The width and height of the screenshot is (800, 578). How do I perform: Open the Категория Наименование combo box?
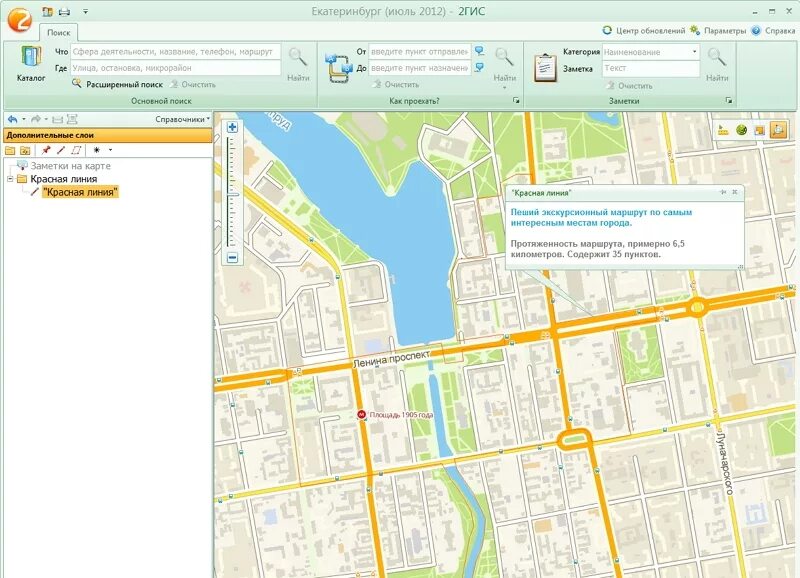point(651,52)
